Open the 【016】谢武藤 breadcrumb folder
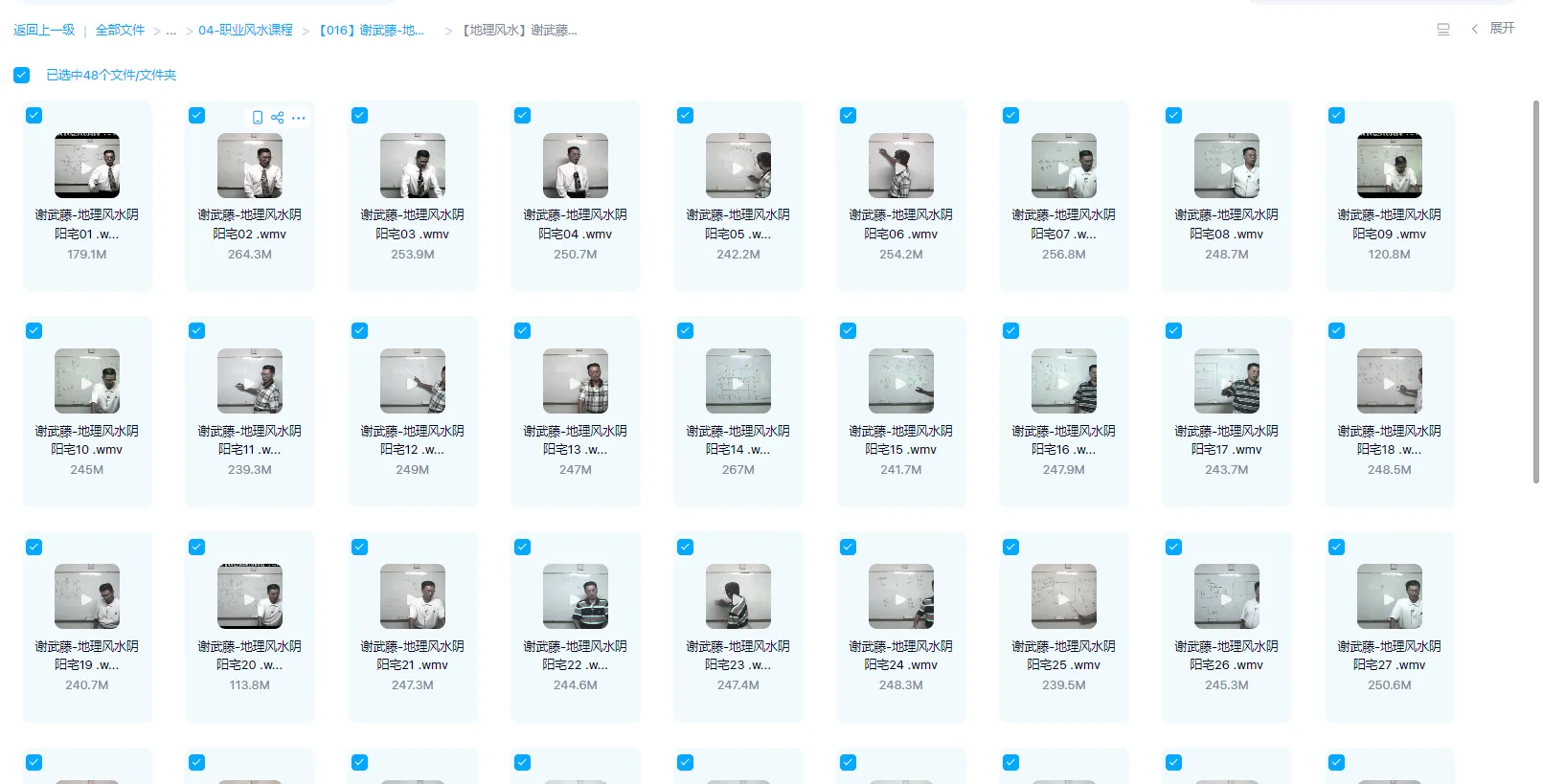 372,31
